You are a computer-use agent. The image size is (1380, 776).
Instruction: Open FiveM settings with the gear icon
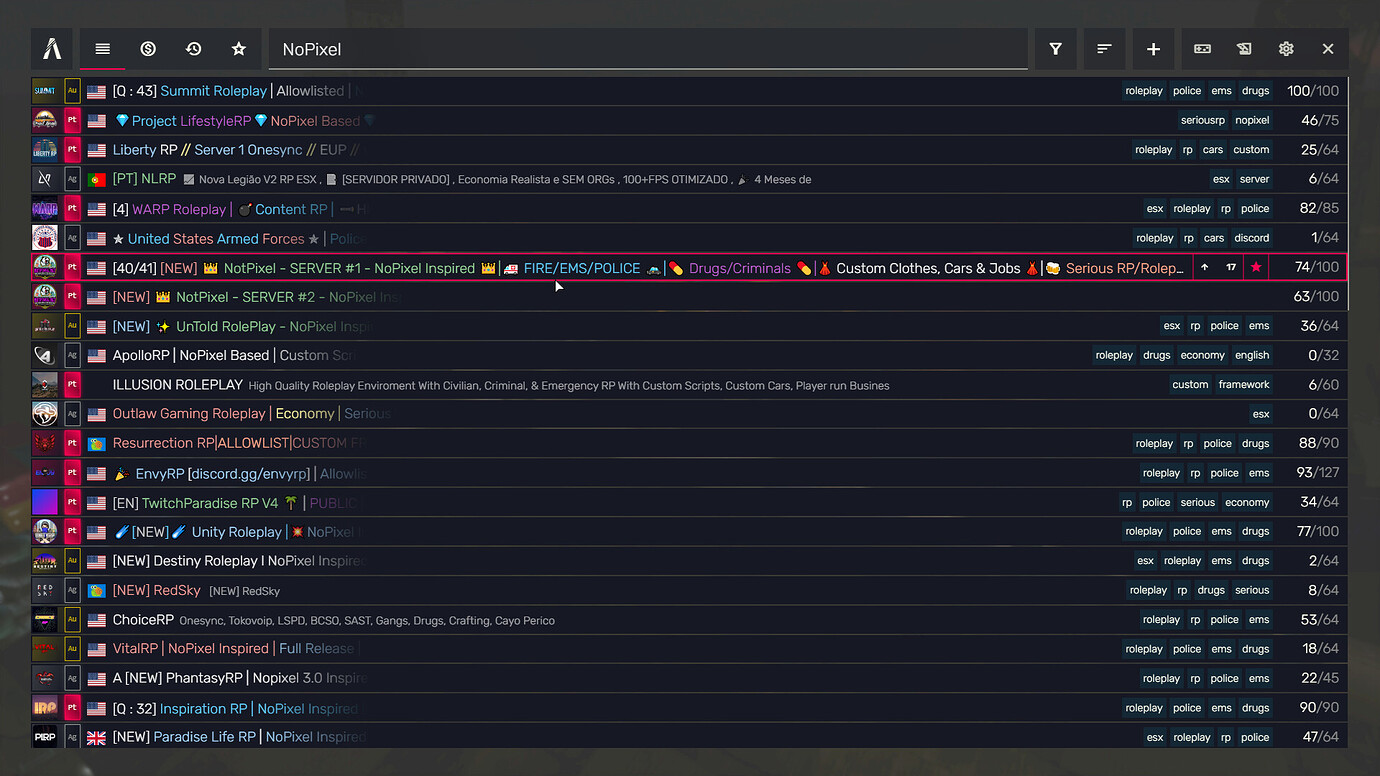[x=1286, y=48]
